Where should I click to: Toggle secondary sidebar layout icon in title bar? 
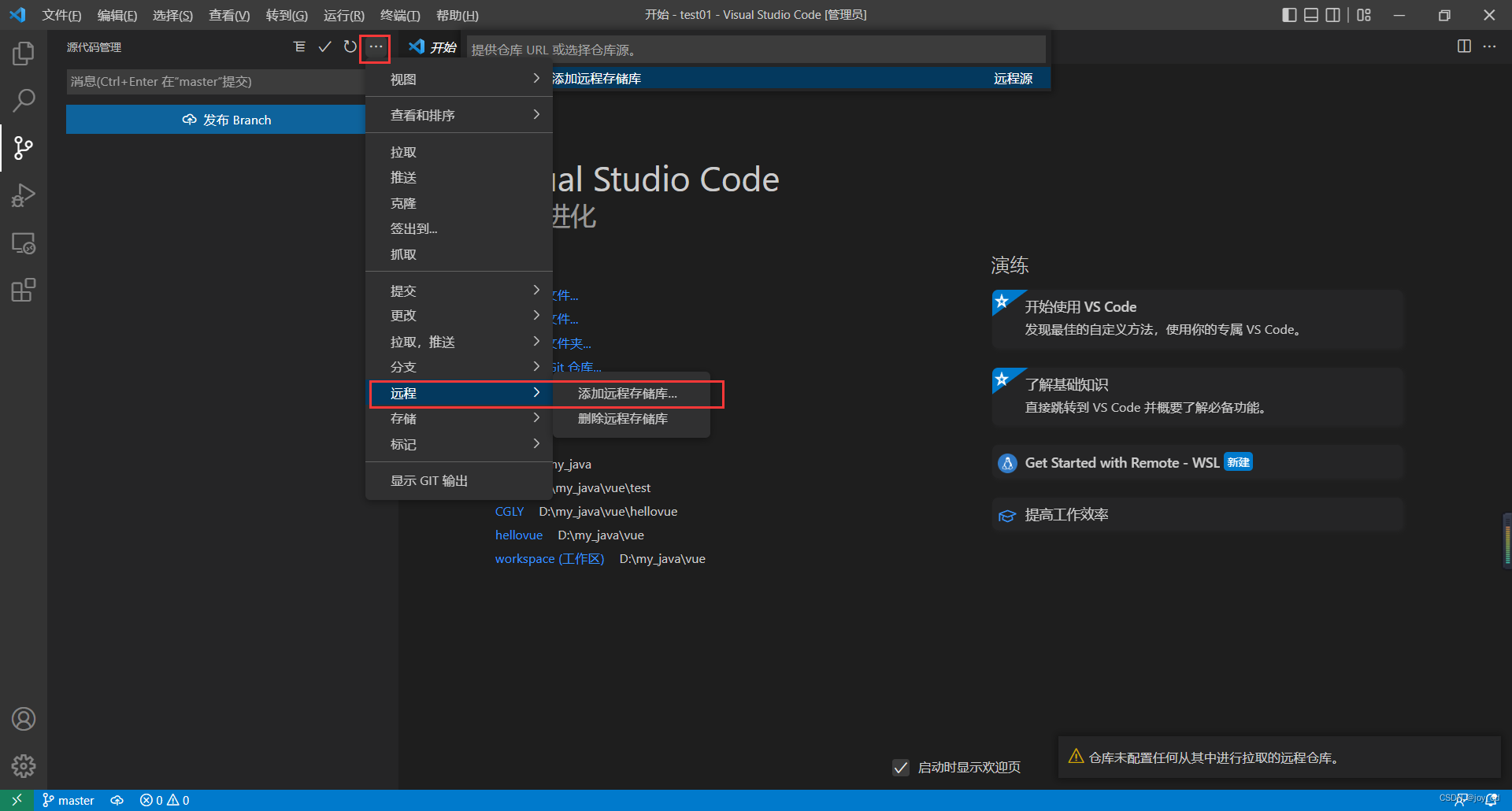coord(1333,15)
